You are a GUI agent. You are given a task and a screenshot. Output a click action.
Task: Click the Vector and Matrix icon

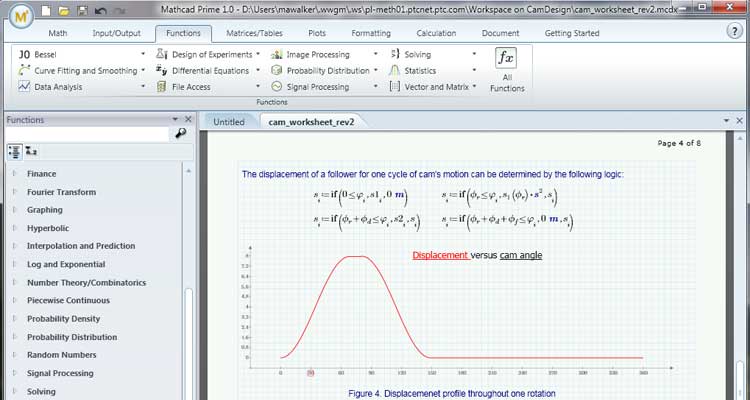(395, 87)
